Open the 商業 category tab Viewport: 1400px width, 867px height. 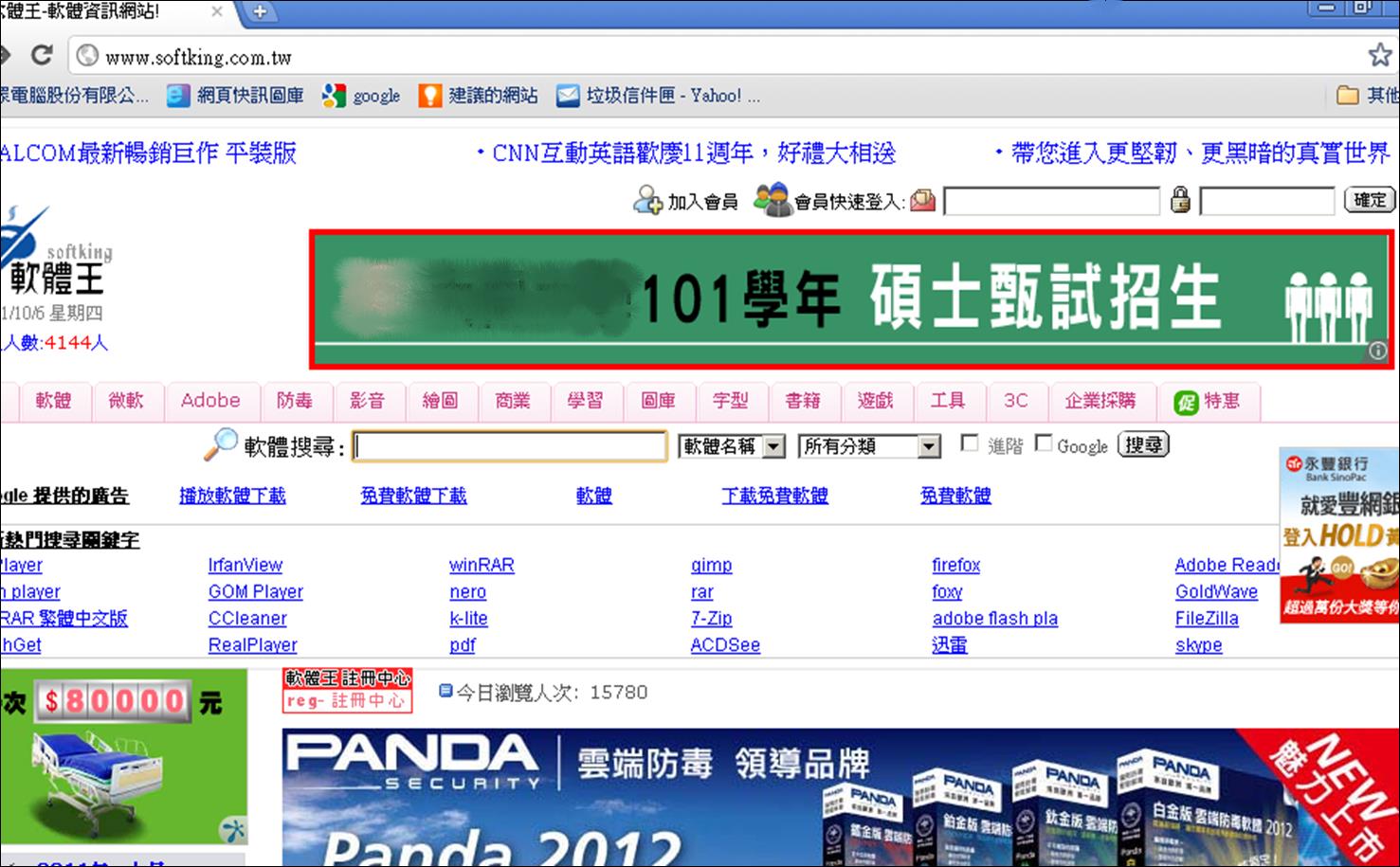click(x=513, y=401)
